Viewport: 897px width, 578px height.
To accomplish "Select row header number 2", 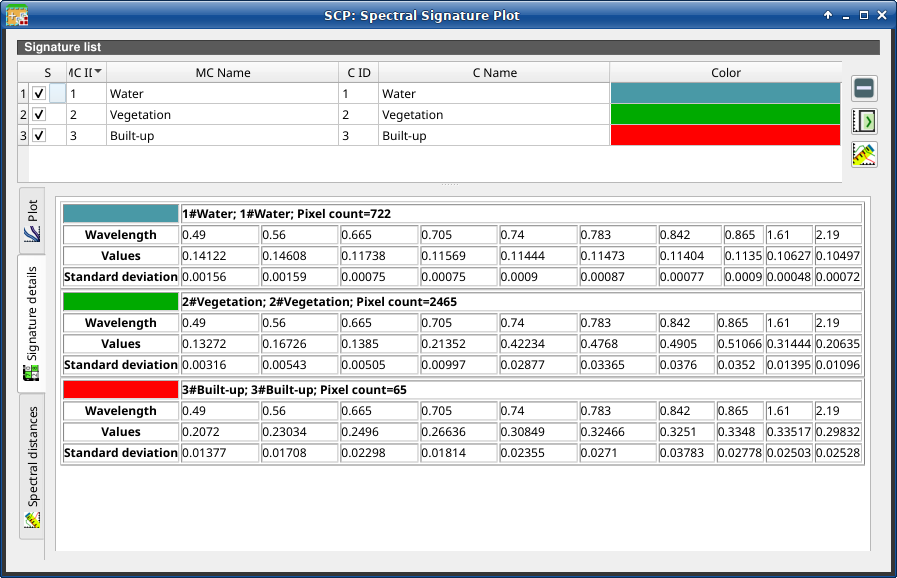I will coord(23,114).
